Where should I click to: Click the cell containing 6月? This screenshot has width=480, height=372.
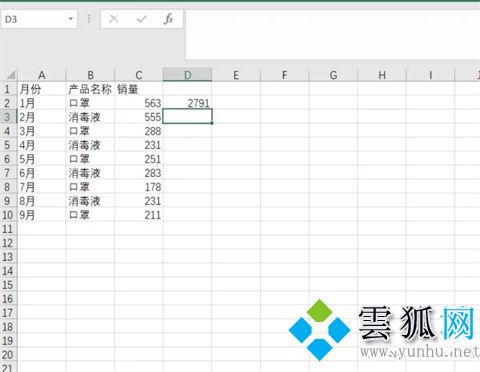pyautogui.click(x=41, y=173)
